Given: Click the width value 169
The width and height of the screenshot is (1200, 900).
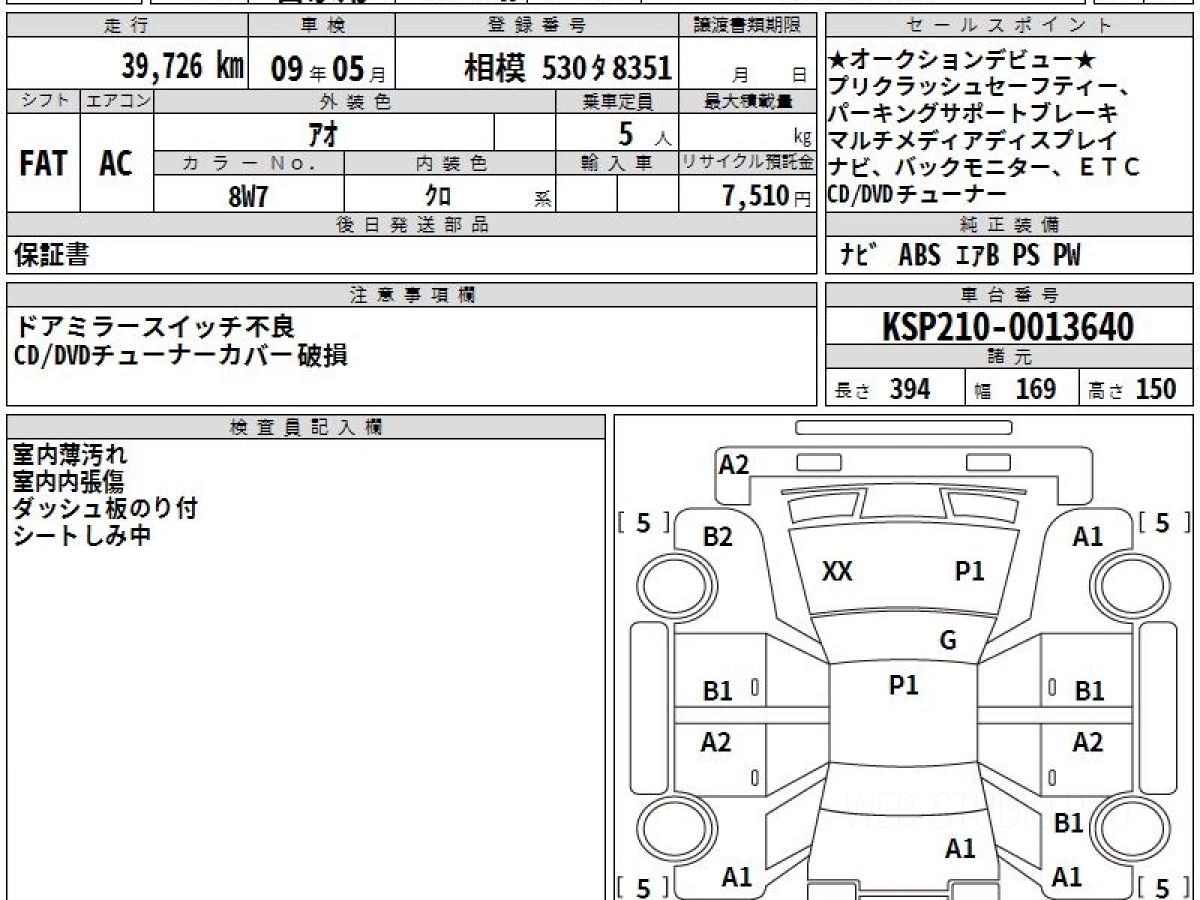Looking at the screenshot, I should [x=1036, y=389].
